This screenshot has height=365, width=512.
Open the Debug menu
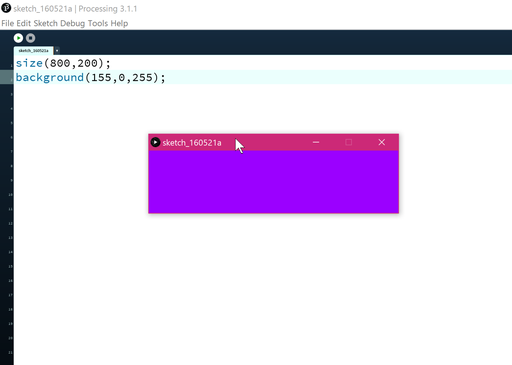pyautogui.click(x=73, y=23)
